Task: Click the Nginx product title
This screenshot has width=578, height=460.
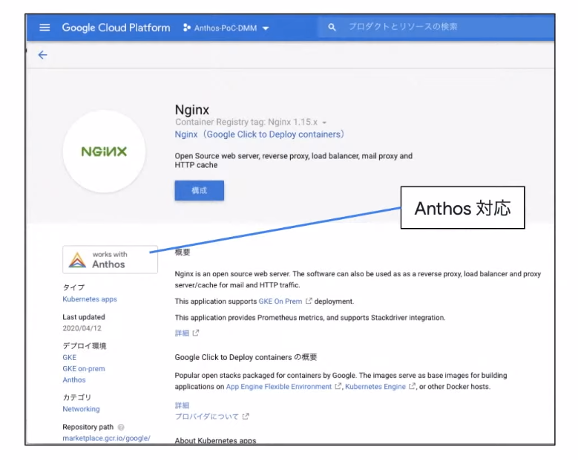Action: coord(192,110)
